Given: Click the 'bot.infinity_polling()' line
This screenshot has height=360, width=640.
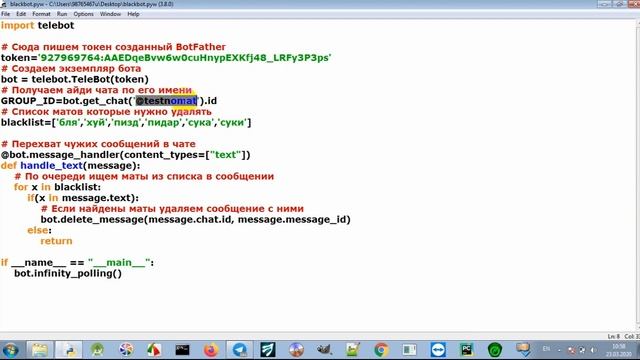Looking at the screenshot, I should [x=68, y=273].
